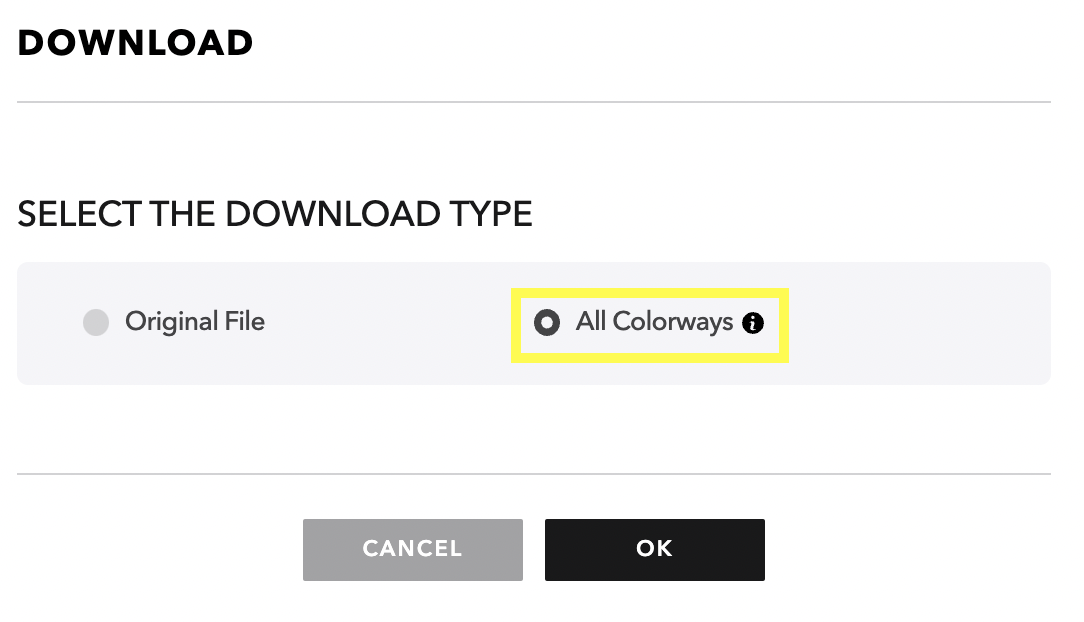The image size is (1084, 622).
Task: Click the DOWNLOAD dialog title
Action: click(x=136, y=43)
